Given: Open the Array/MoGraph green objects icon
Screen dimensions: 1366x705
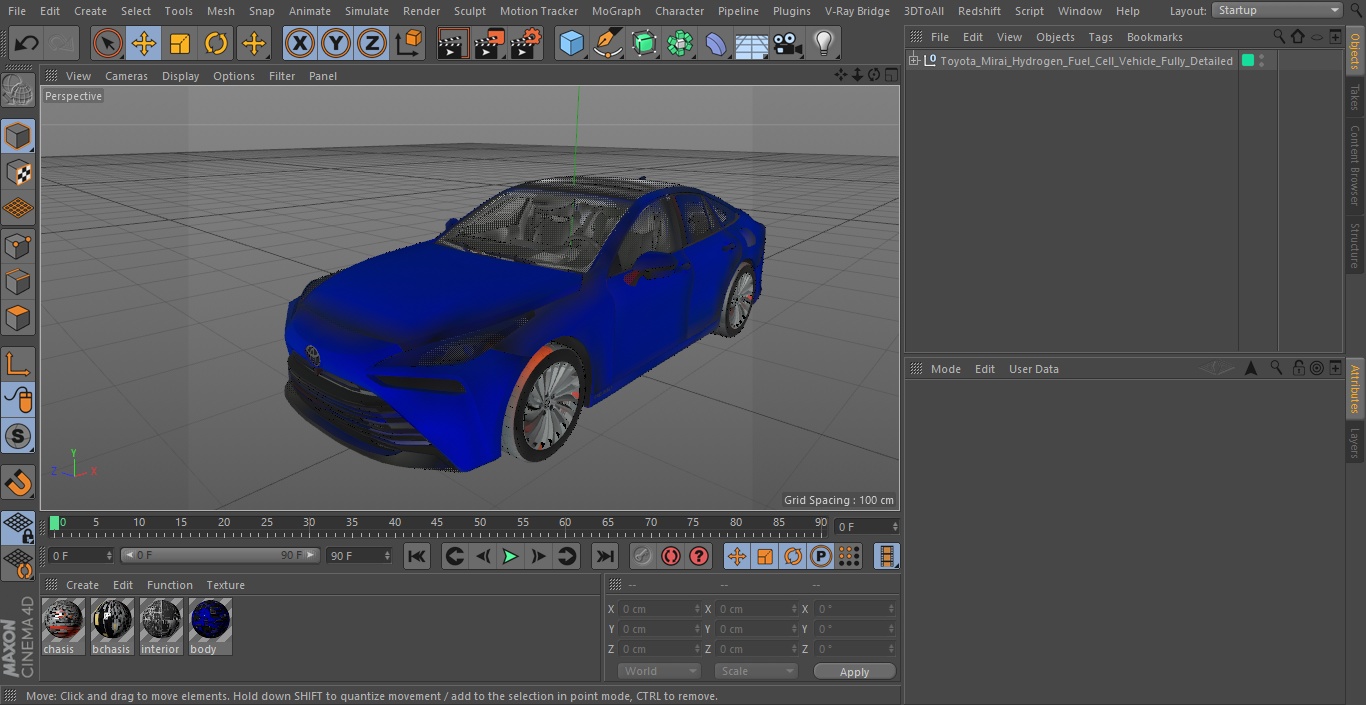Looking at the screenshot, I should 680,43.
